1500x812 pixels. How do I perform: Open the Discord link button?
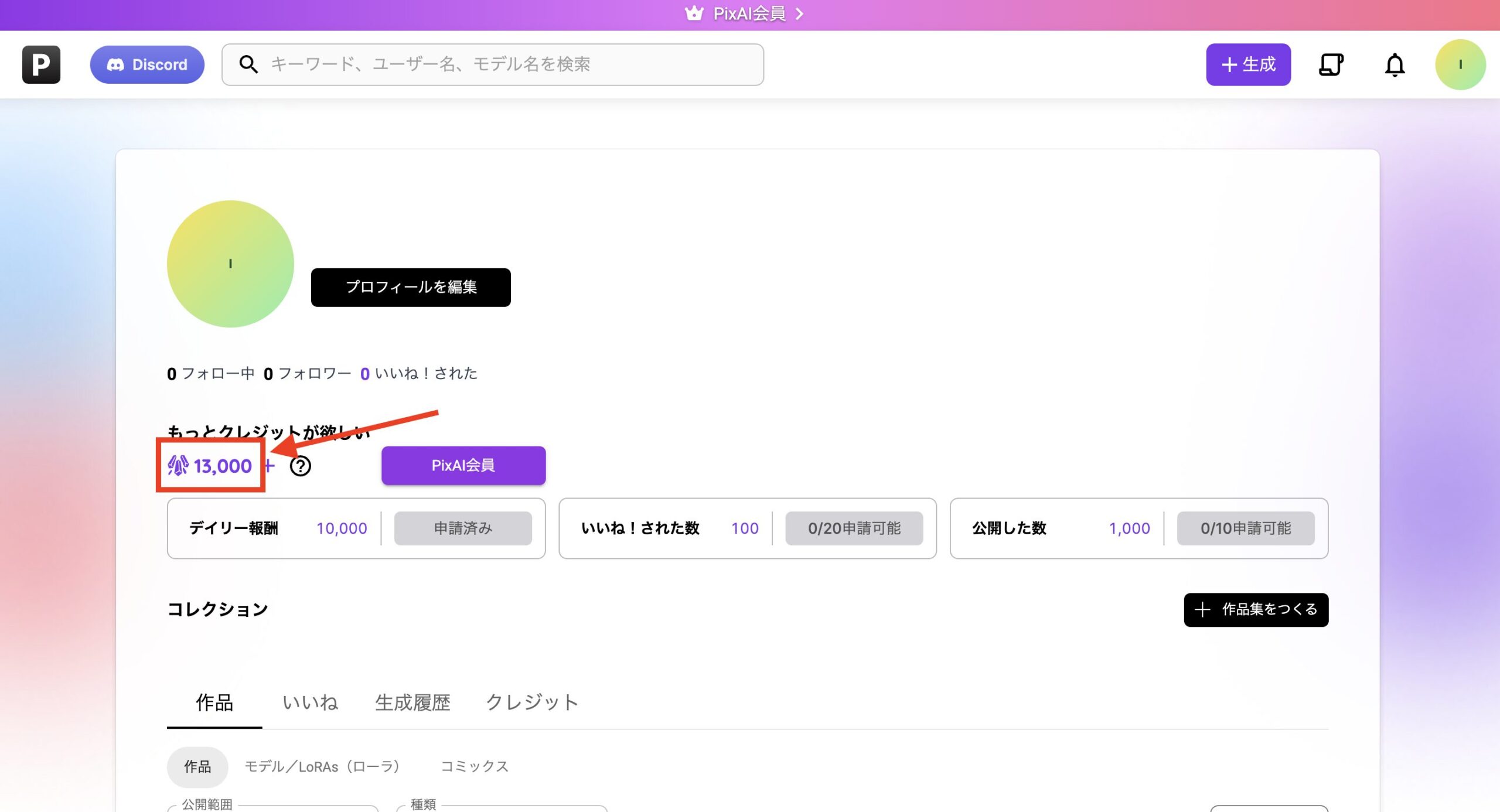point(147,64)
